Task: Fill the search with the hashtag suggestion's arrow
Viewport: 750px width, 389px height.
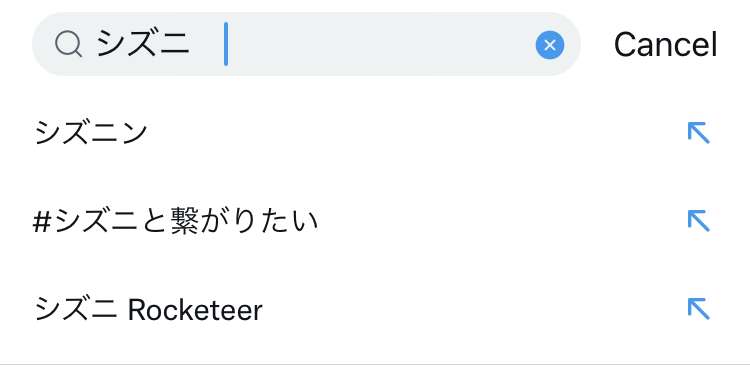Action: [x=698, y=221]
